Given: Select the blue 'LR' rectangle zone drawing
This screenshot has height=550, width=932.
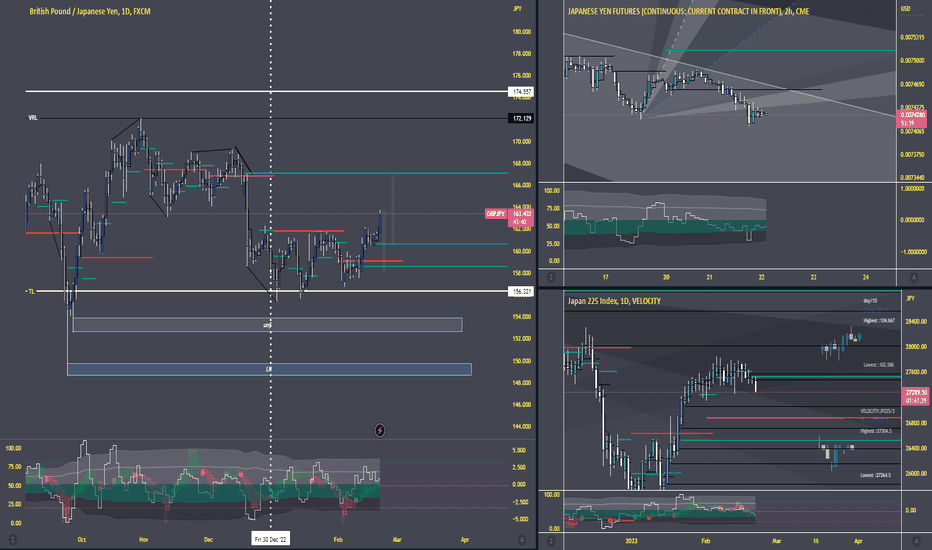Looking at the screenshot, I should coord(269,369).
